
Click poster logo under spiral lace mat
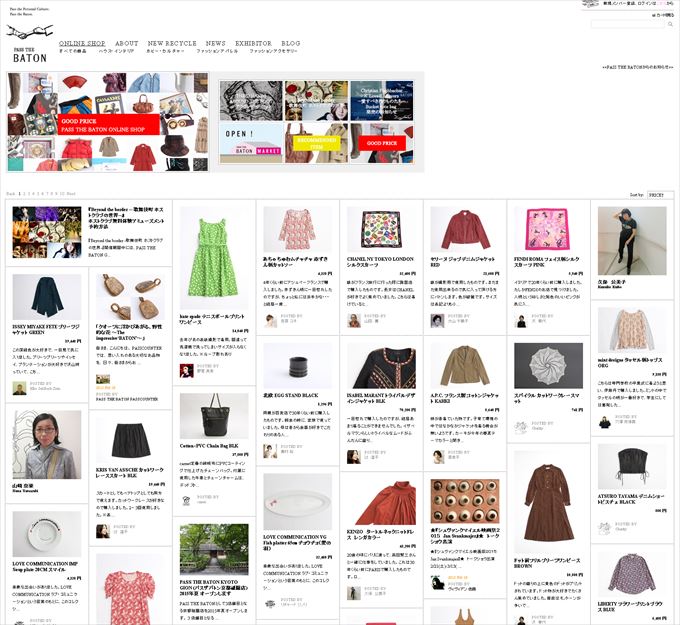[x=521, y=428]
